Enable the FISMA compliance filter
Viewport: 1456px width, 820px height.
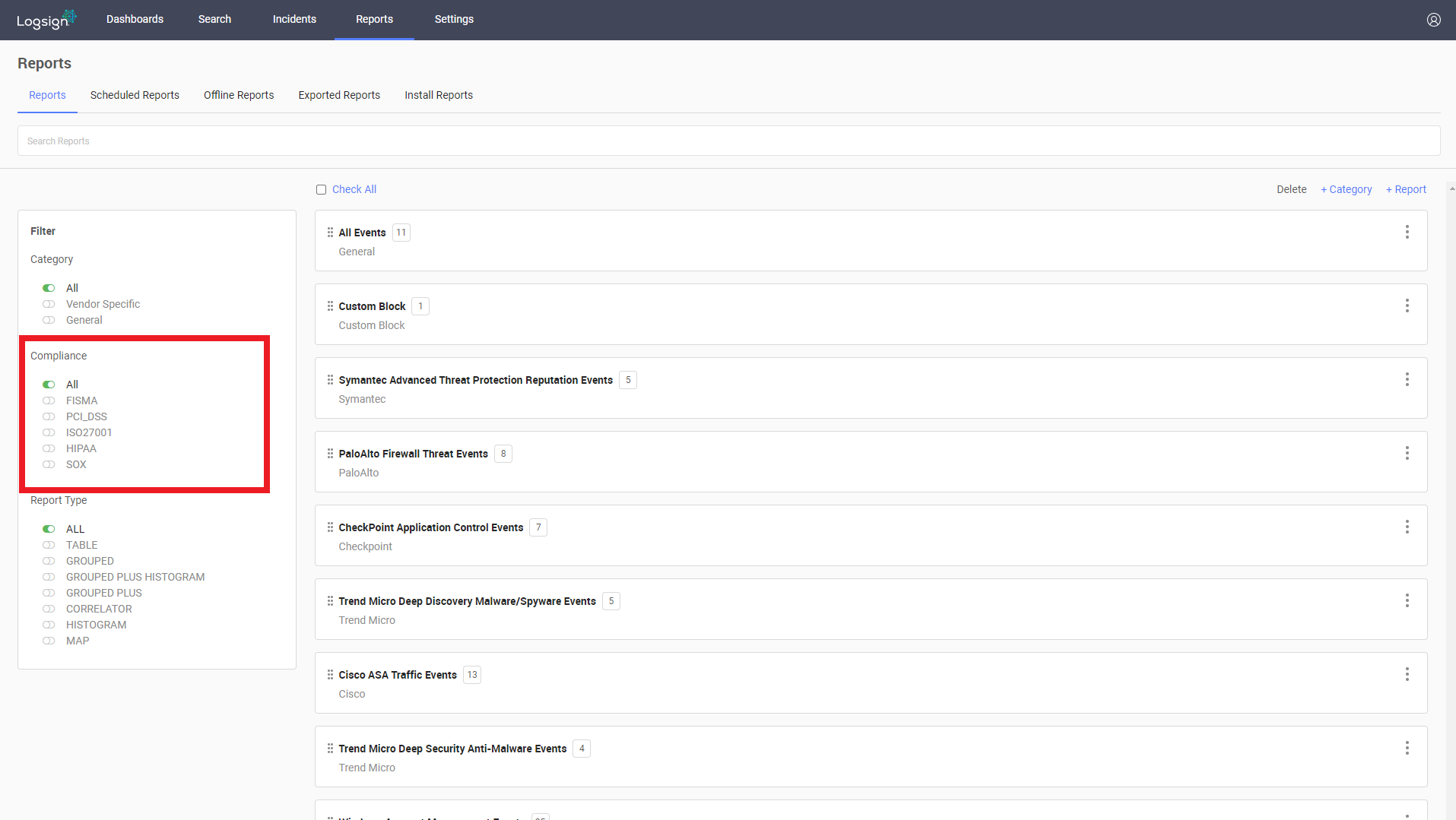point(49,401)
